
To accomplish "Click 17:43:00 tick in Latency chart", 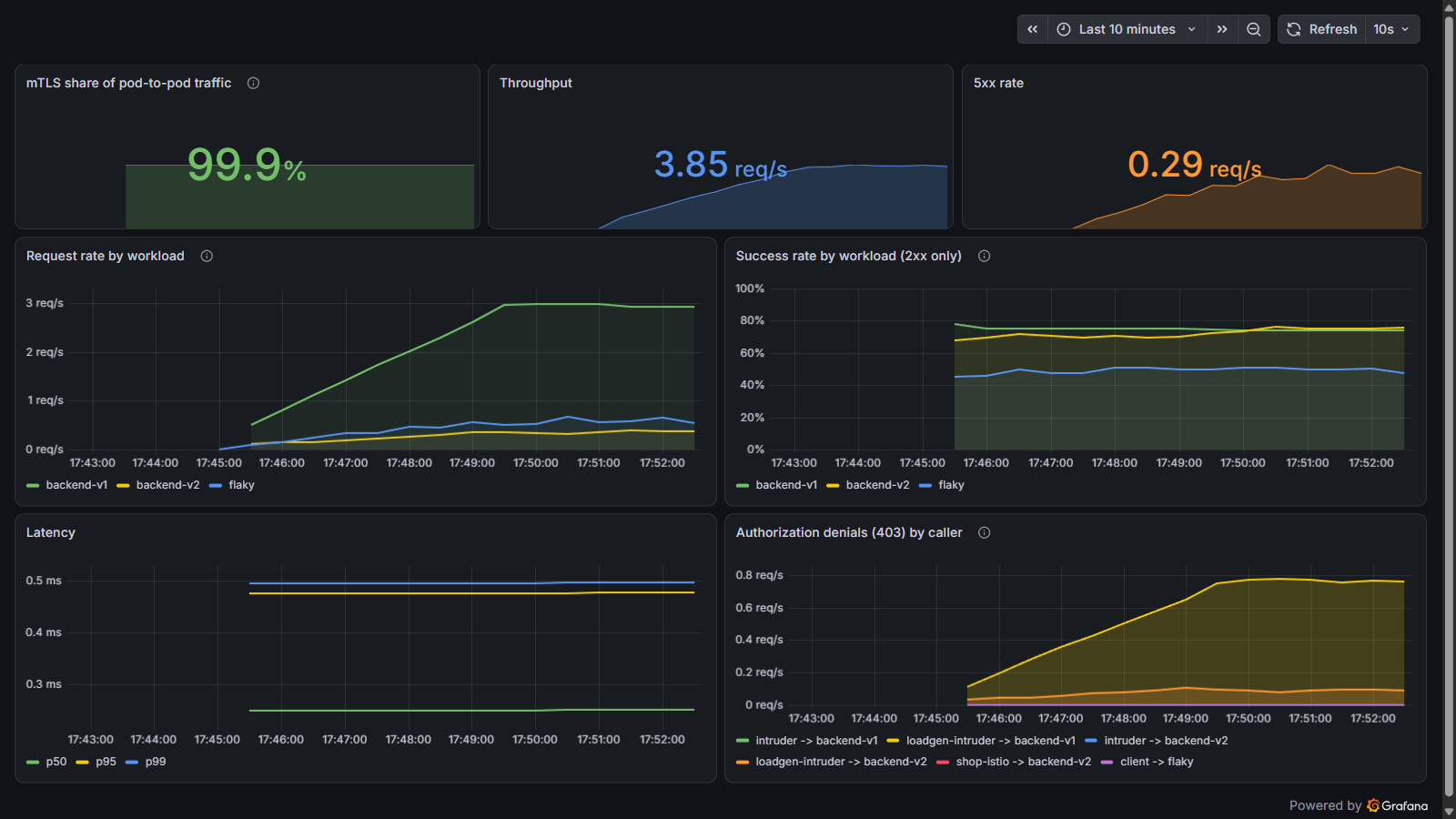I will pyautogui.click(x=91, y=740).
